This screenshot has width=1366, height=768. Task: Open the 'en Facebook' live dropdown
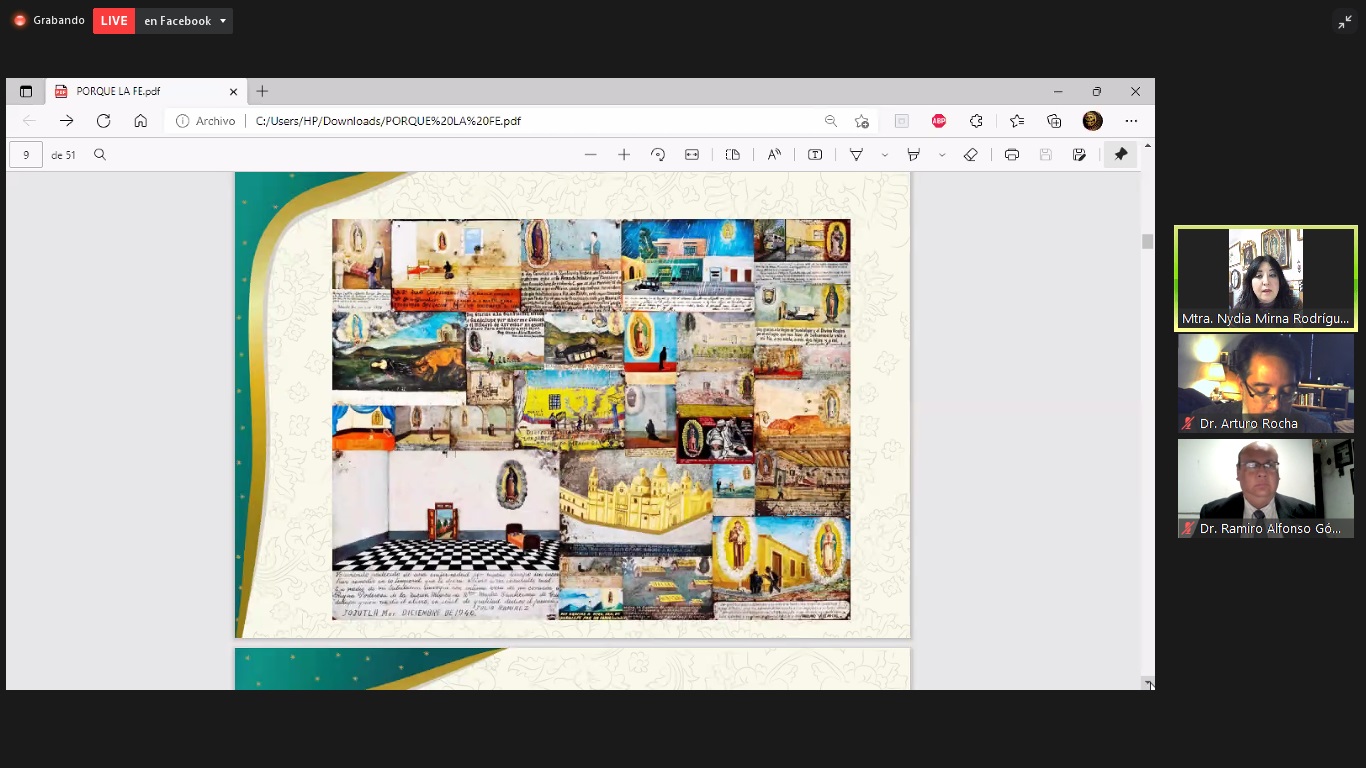pos(185,20)
